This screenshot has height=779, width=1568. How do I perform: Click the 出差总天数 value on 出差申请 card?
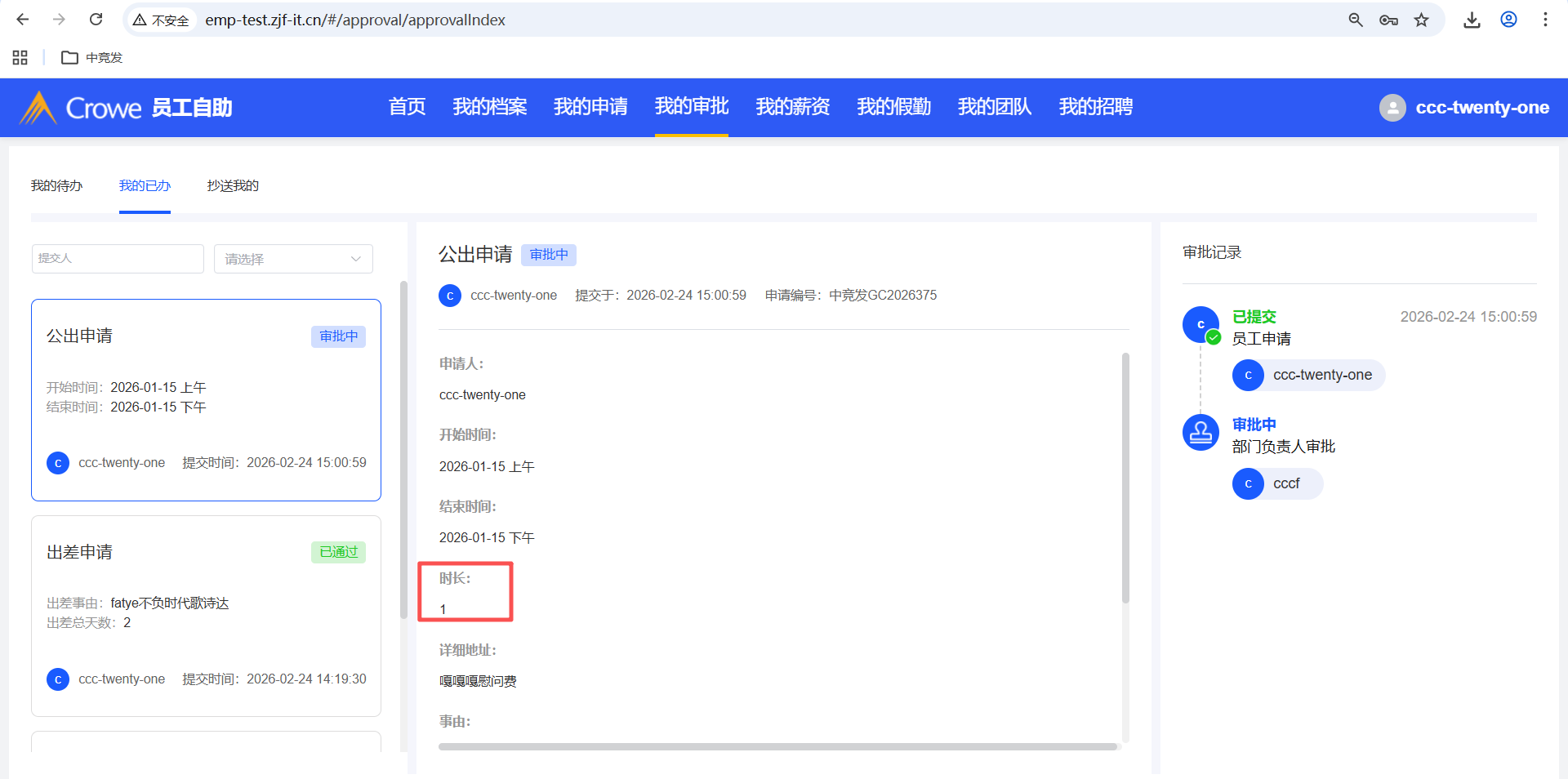pos(127,623)
